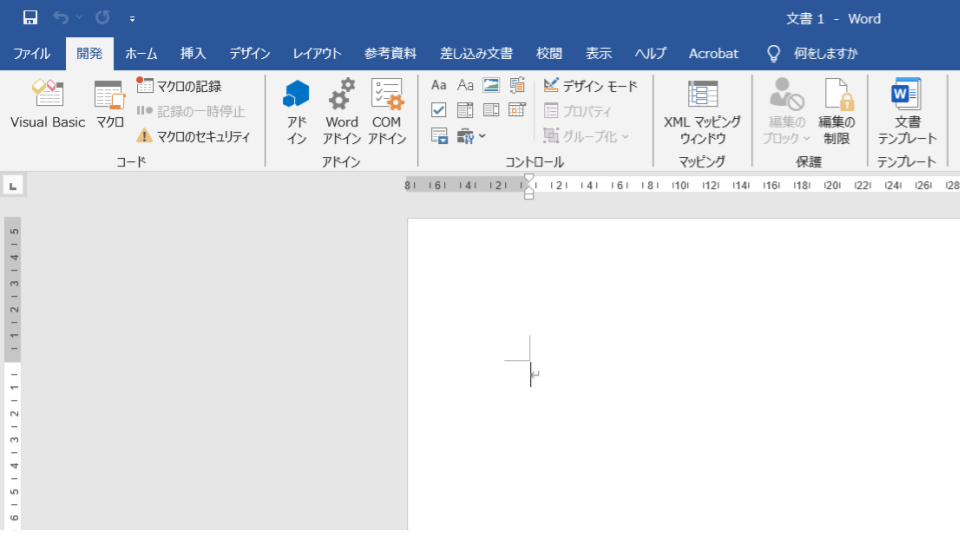Open the ヘルプ (Help) tab
Viewport: 960px width, 540px height.
tap(650, 54)
